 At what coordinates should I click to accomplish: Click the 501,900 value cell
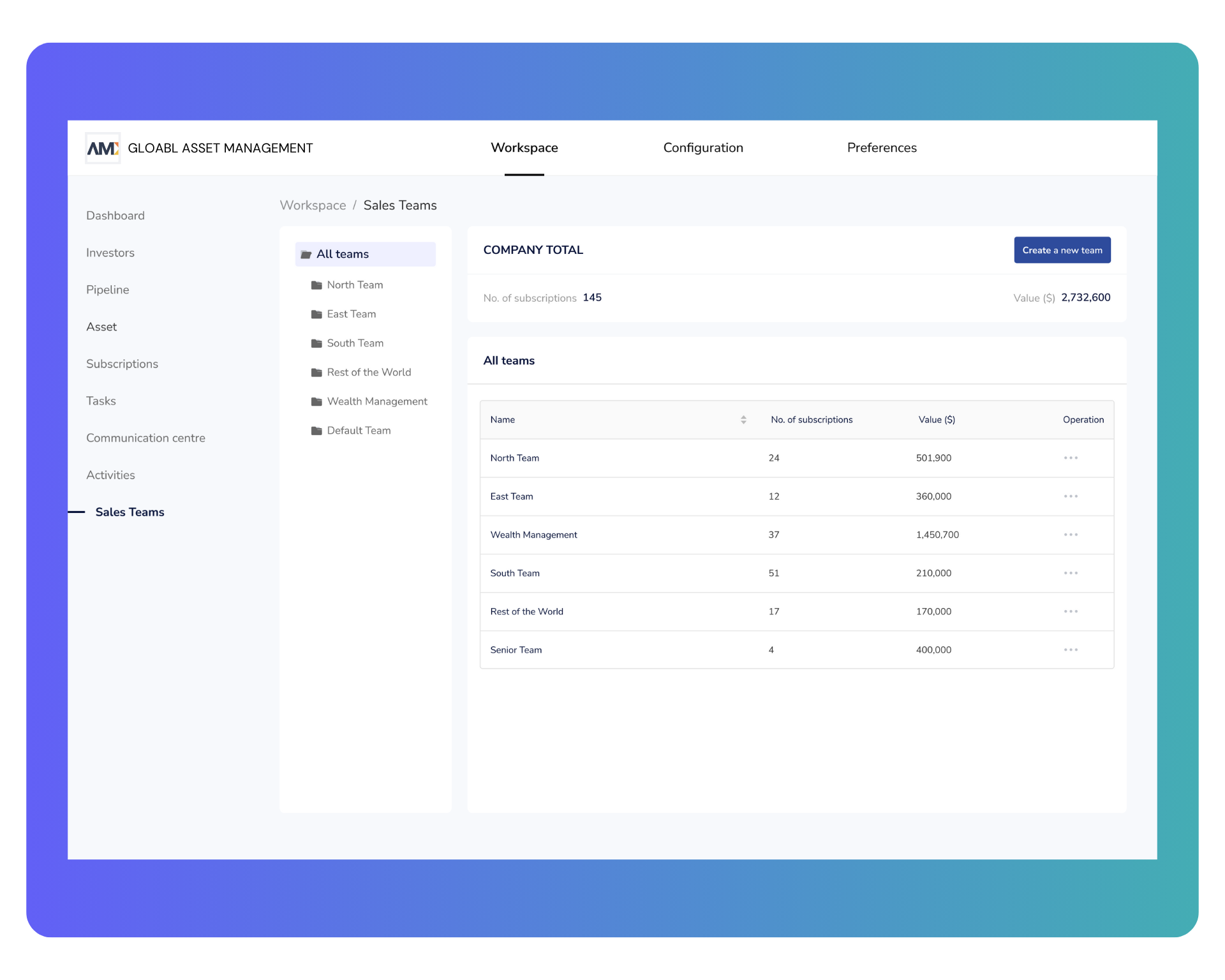click(933, 458)
